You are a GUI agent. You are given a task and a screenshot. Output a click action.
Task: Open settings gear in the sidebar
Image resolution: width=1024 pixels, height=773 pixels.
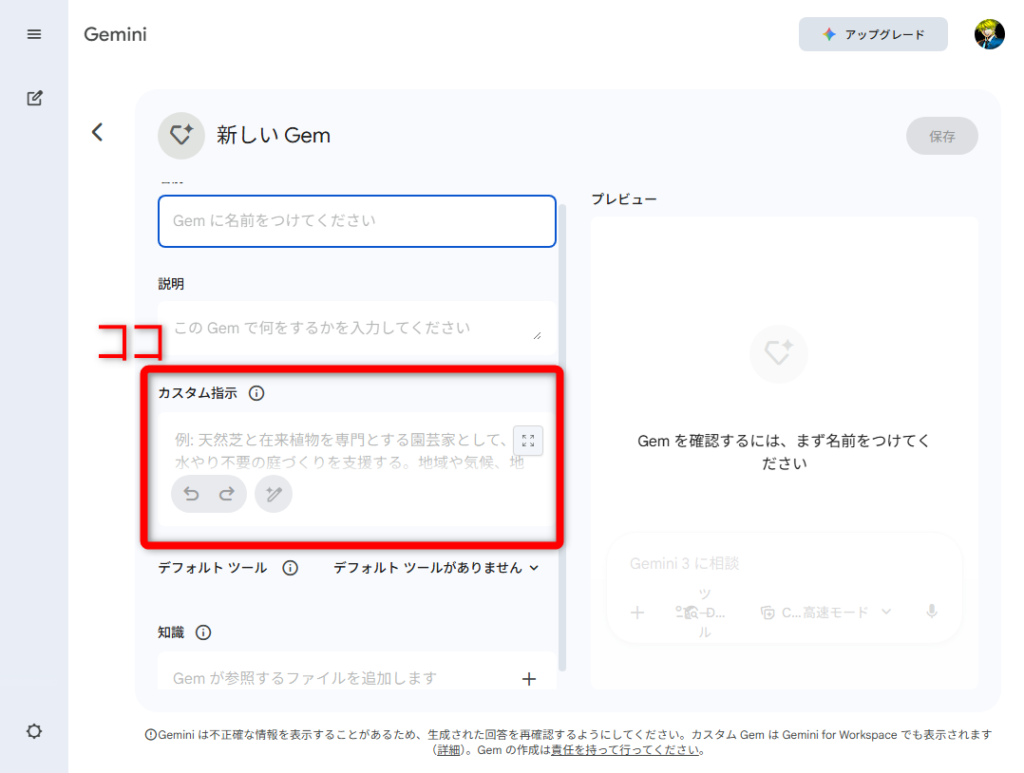coord(34,731)
